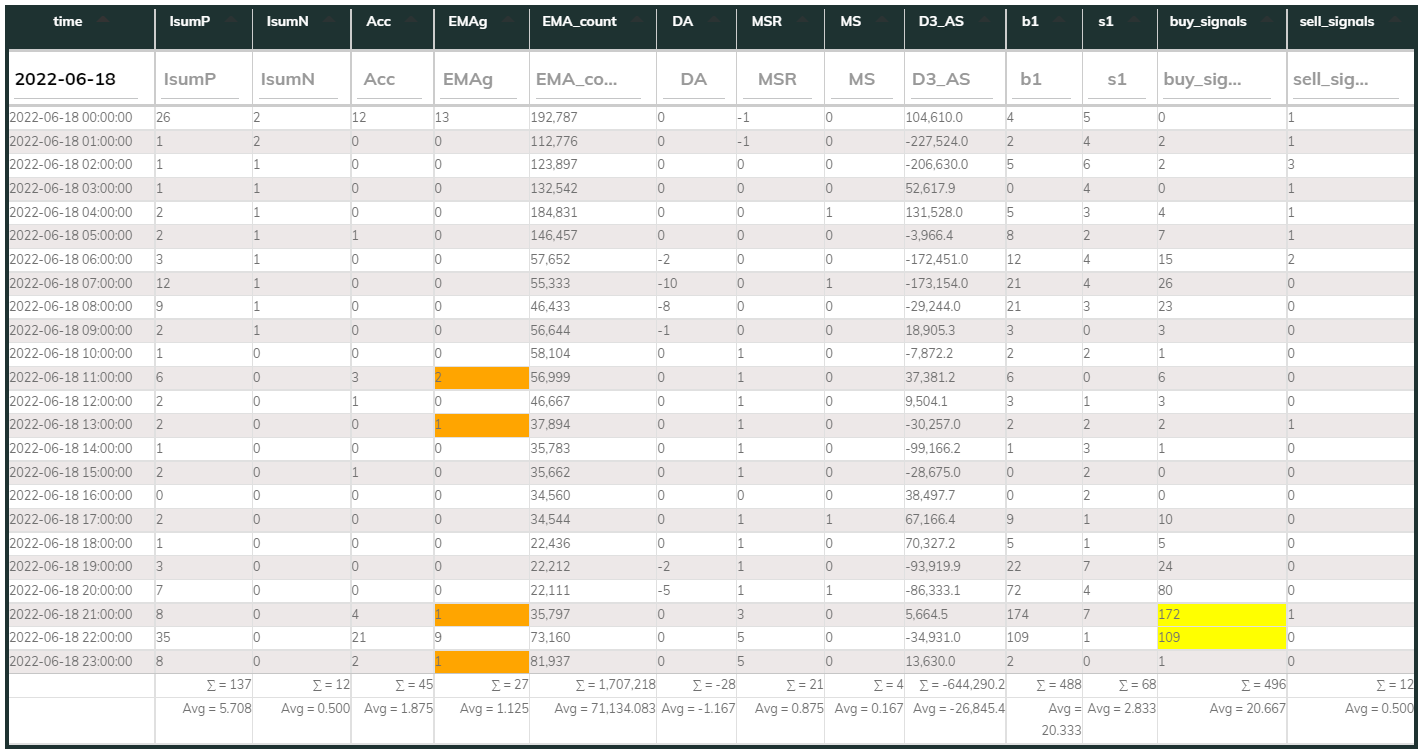
Task: Click the sort arrow on the EMAg column
Action: [x=509, y=21]
